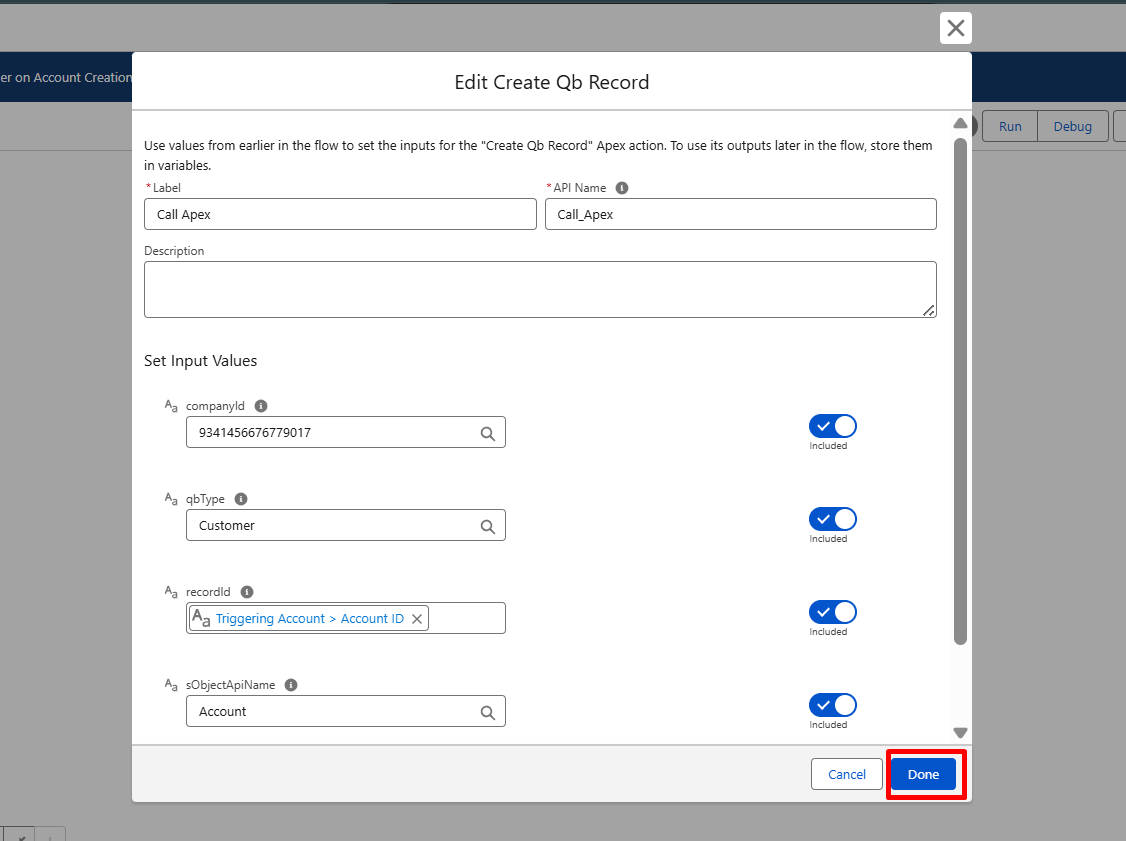1126x841 pixels.
Task: Click search icon in qbType field
Action: pos(488,526)
